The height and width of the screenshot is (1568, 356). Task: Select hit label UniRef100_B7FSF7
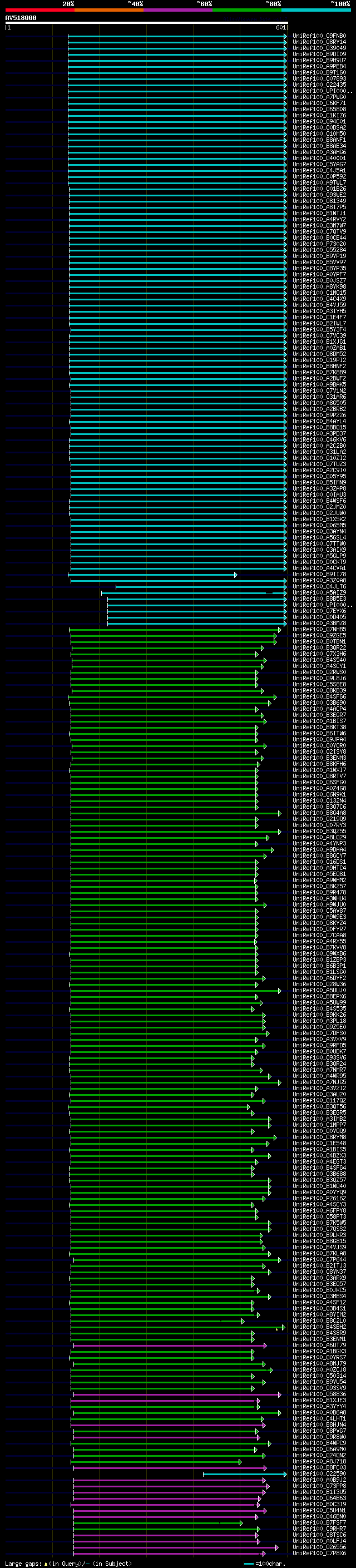pyautogui.click(x=319, y=1522)
